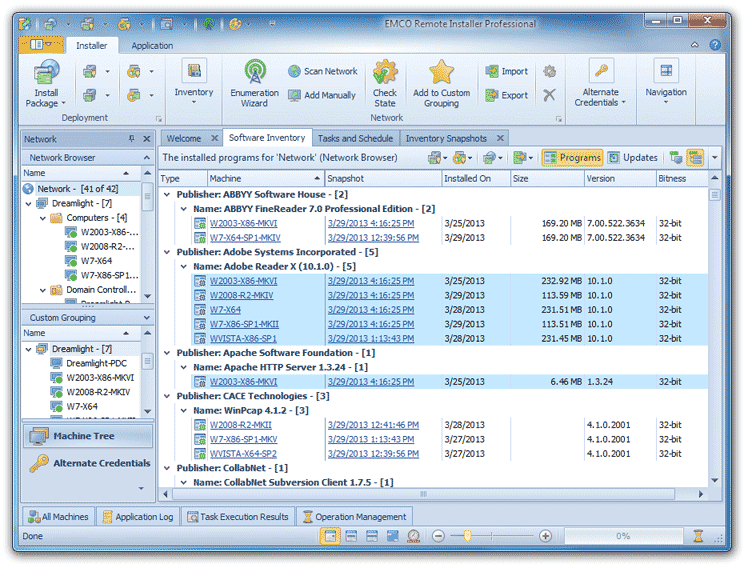Click the Check State icon
The image size is (744, 564).
[385, 73]
